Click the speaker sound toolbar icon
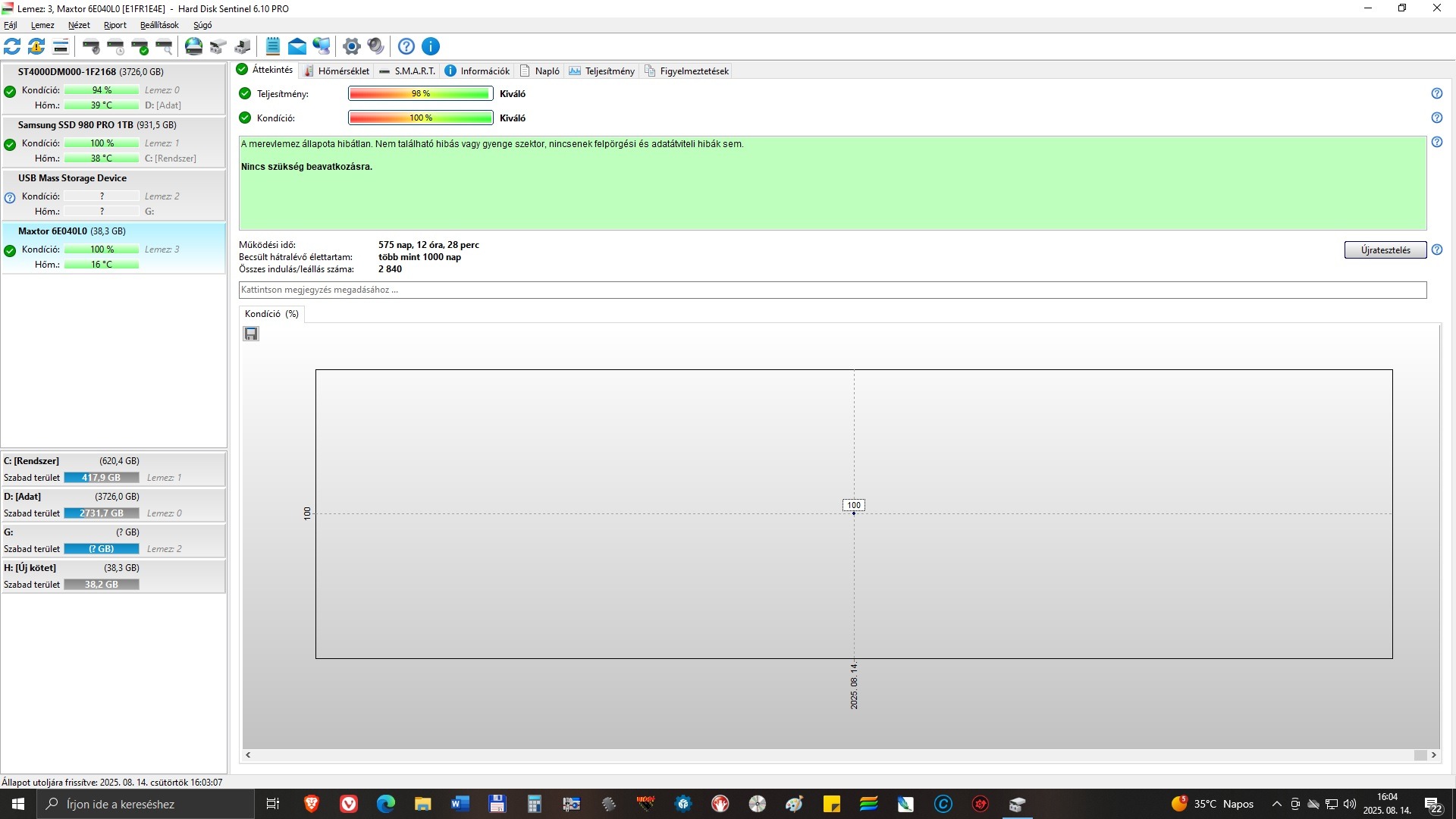 click(x=375, y=46)
